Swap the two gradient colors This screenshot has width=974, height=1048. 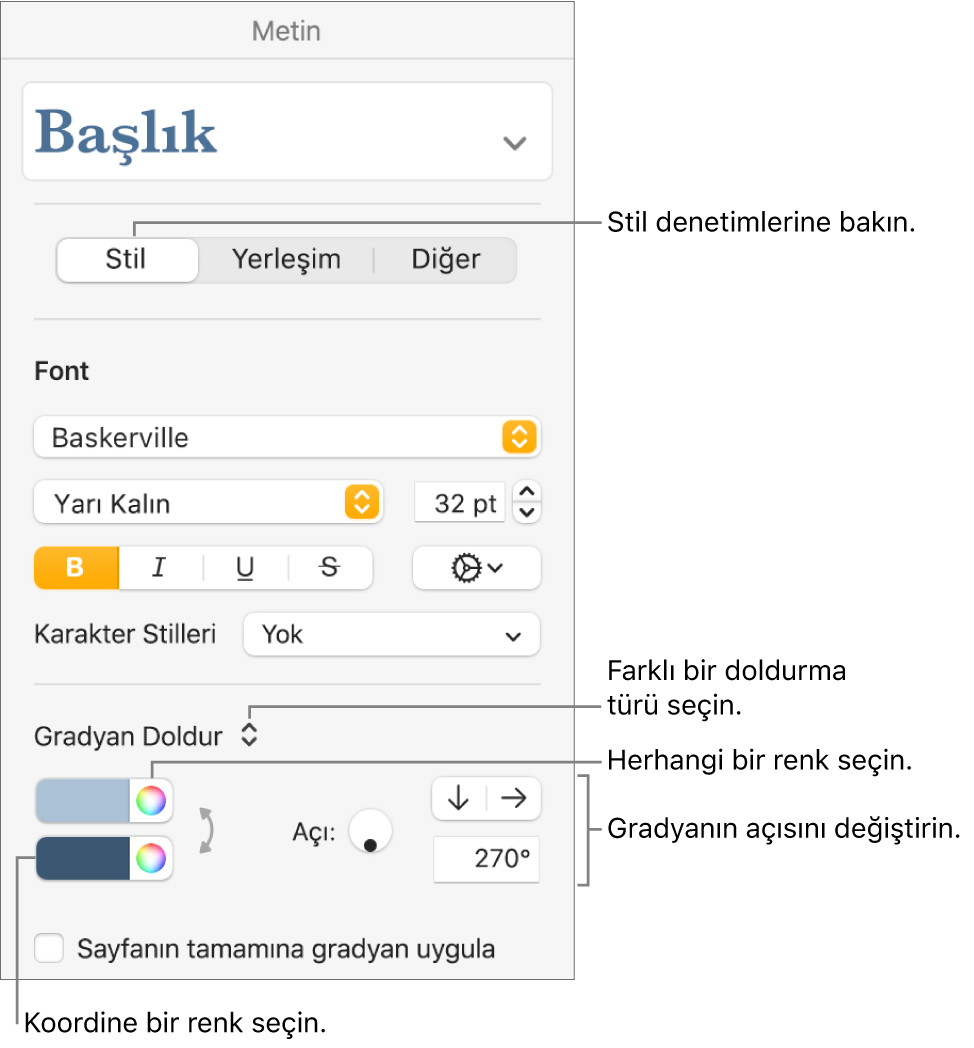coord(207,829)
